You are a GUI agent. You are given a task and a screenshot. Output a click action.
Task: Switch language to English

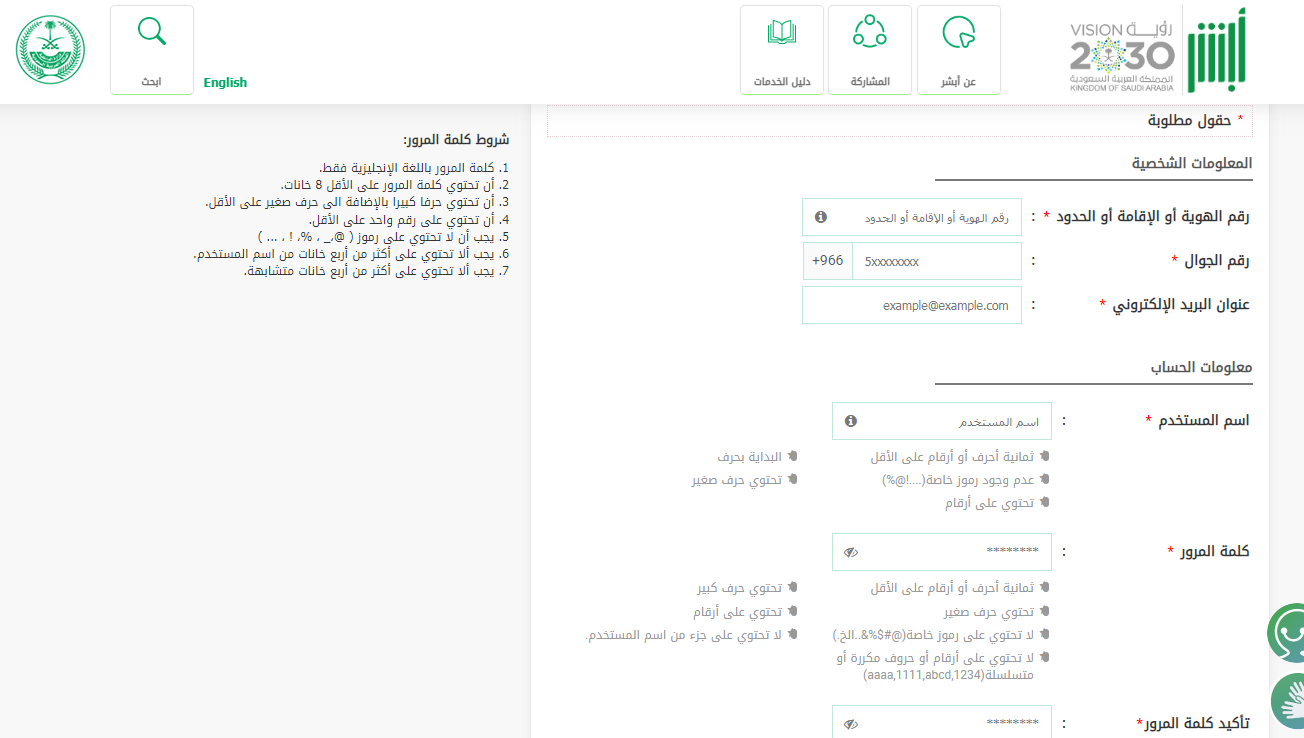click(225, 82)
